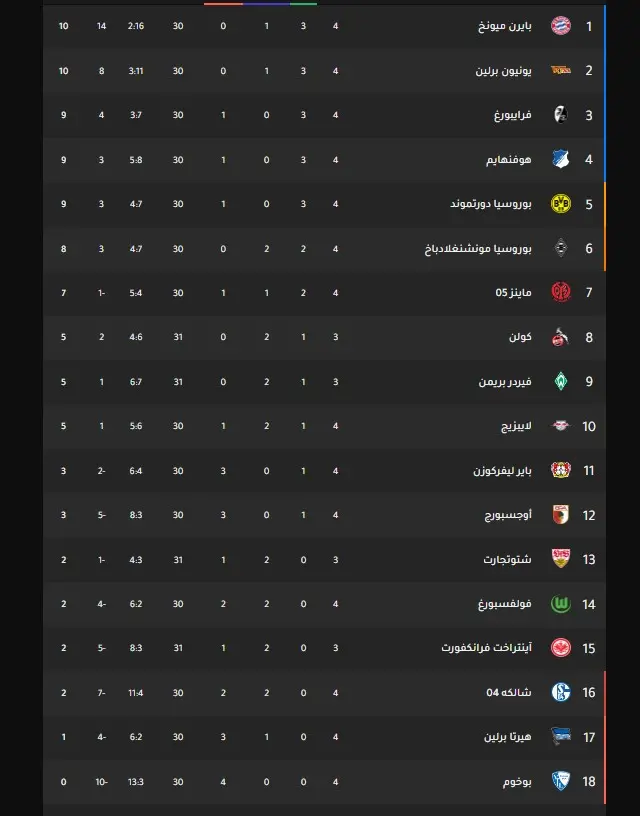Select the Hoffenheim club badge
The width and height of the screenshot is (640, 816).
tap(560, 159)
